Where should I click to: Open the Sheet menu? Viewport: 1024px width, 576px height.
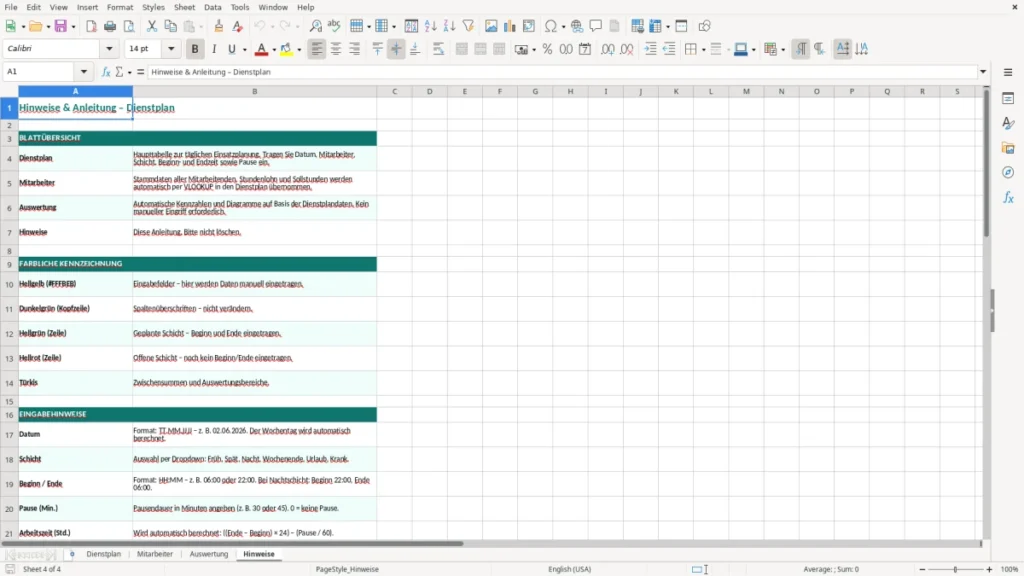tap(184, 7)
